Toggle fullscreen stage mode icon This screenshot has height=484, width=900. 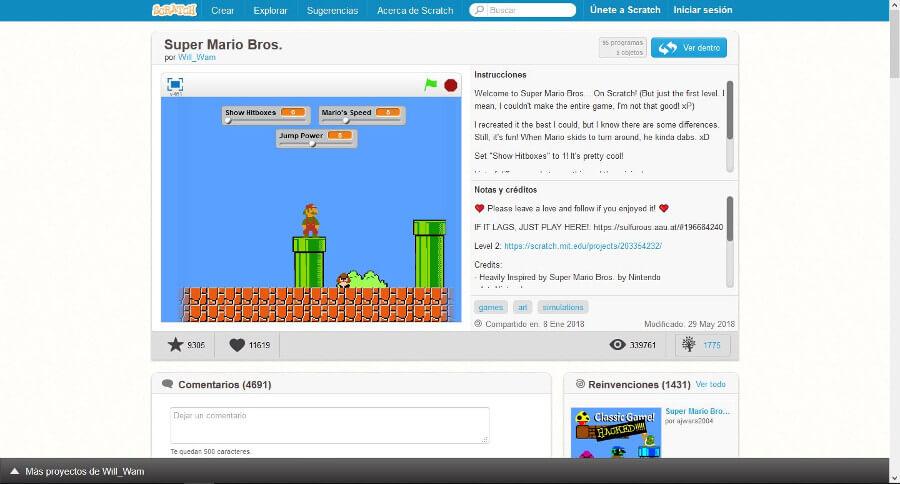click(175, 85)
